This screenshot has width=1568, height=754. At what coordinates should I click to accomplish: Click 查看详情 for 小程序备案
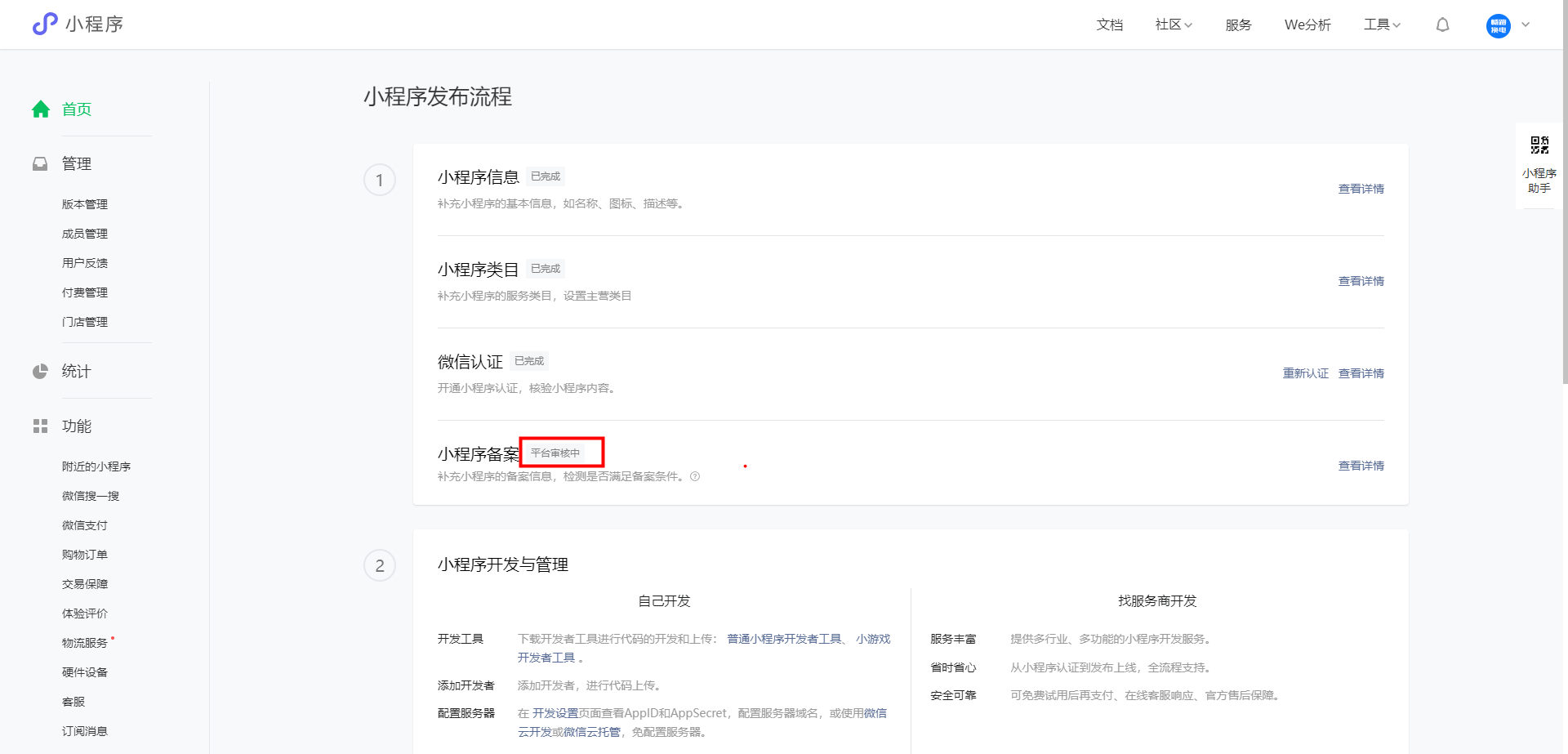pos(1361,466)
